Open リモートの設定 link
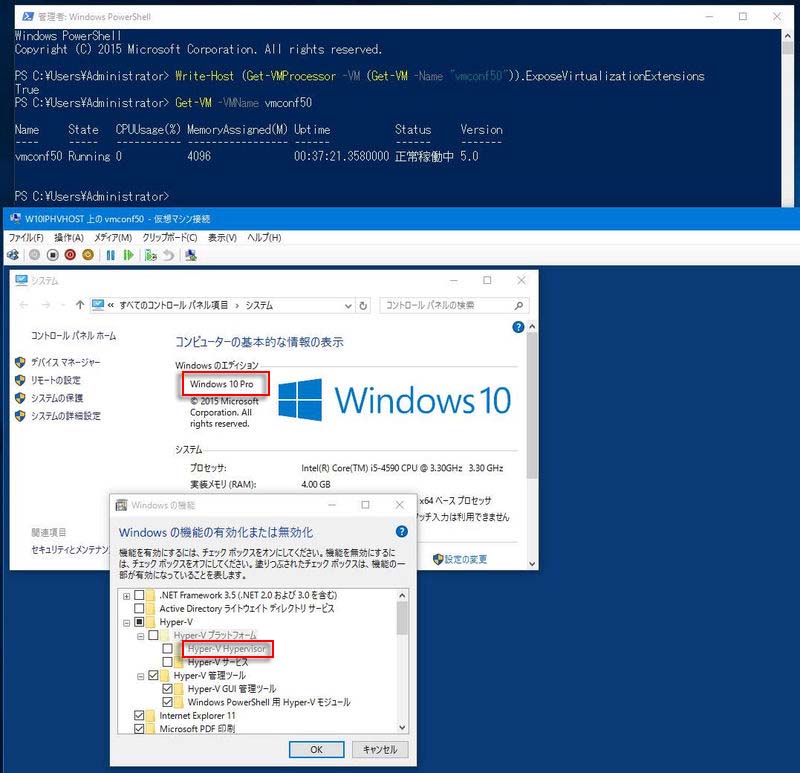800x773 pixels. point(55,380)
